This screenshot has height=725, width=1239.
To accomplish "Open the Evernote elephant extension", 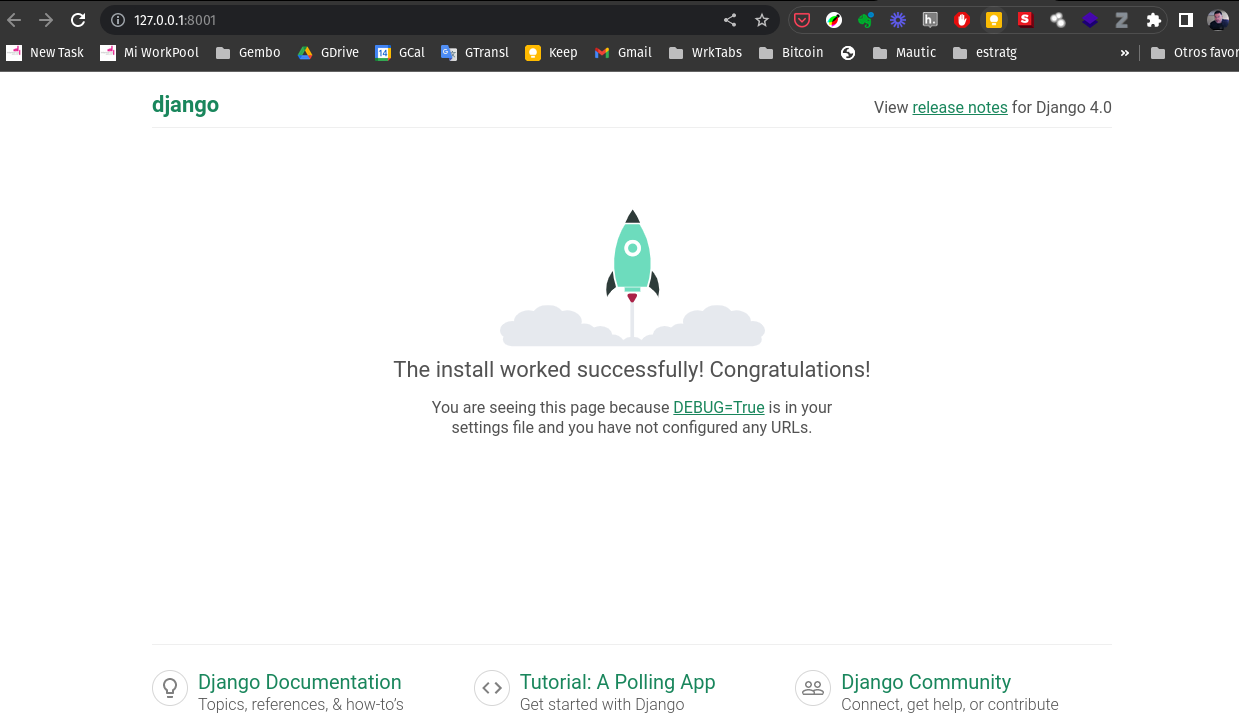I will point(866,20).
